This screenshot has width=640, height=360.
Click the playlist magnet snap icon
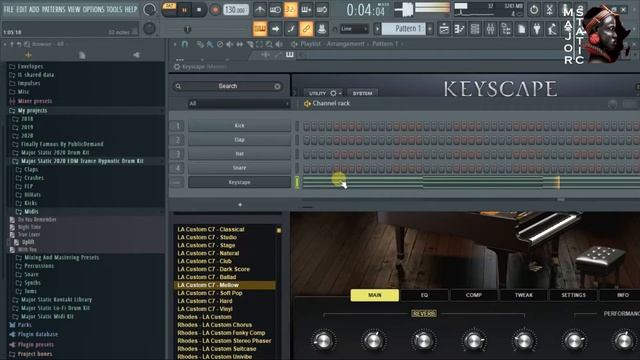(185, 44)
